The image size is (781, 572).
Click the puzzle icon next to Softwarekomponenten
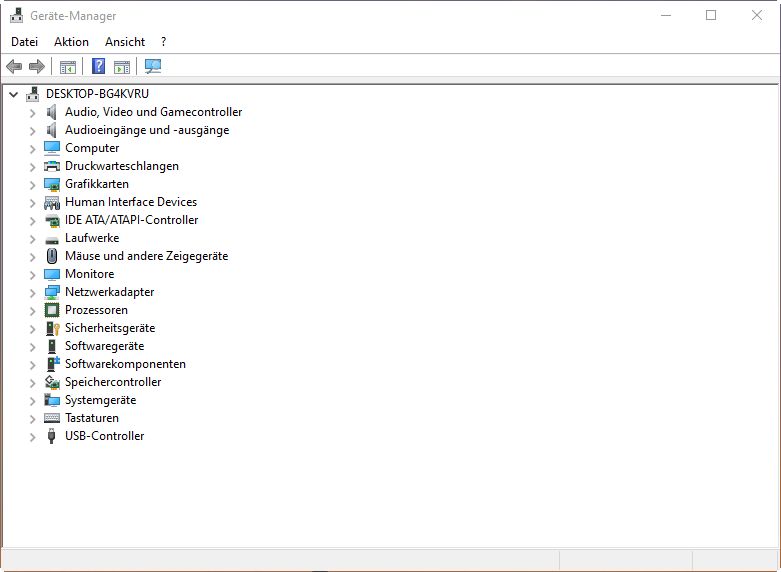click(52, 364)
